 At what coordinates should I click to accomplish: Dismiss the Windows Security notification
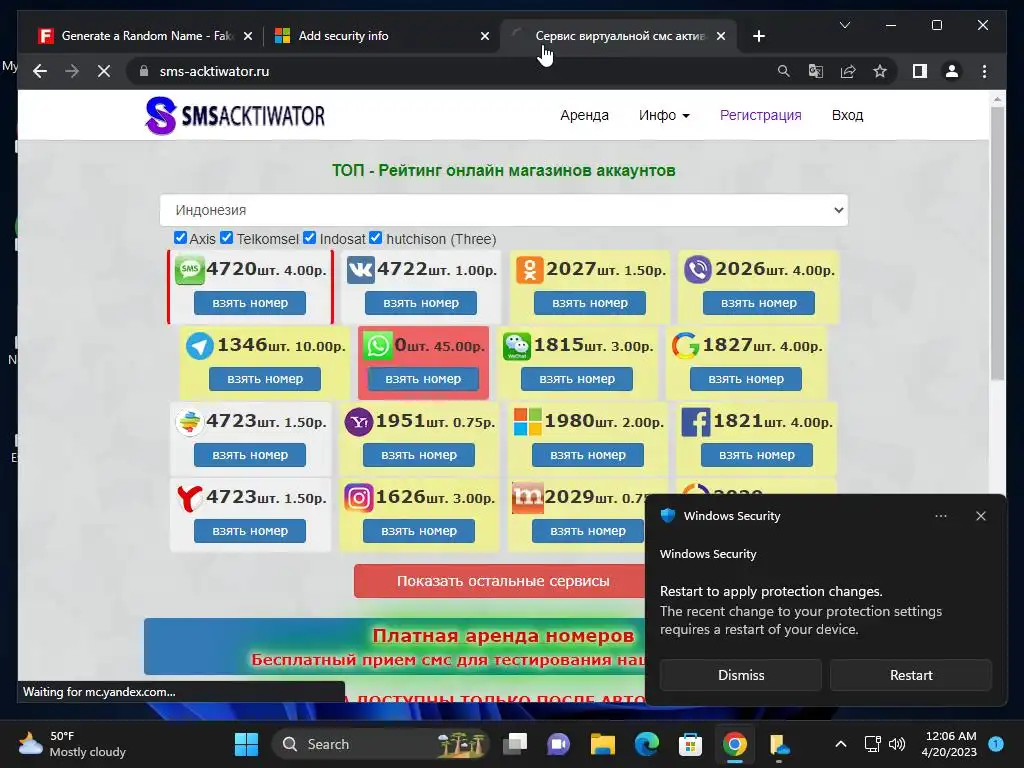coord(741,675)
